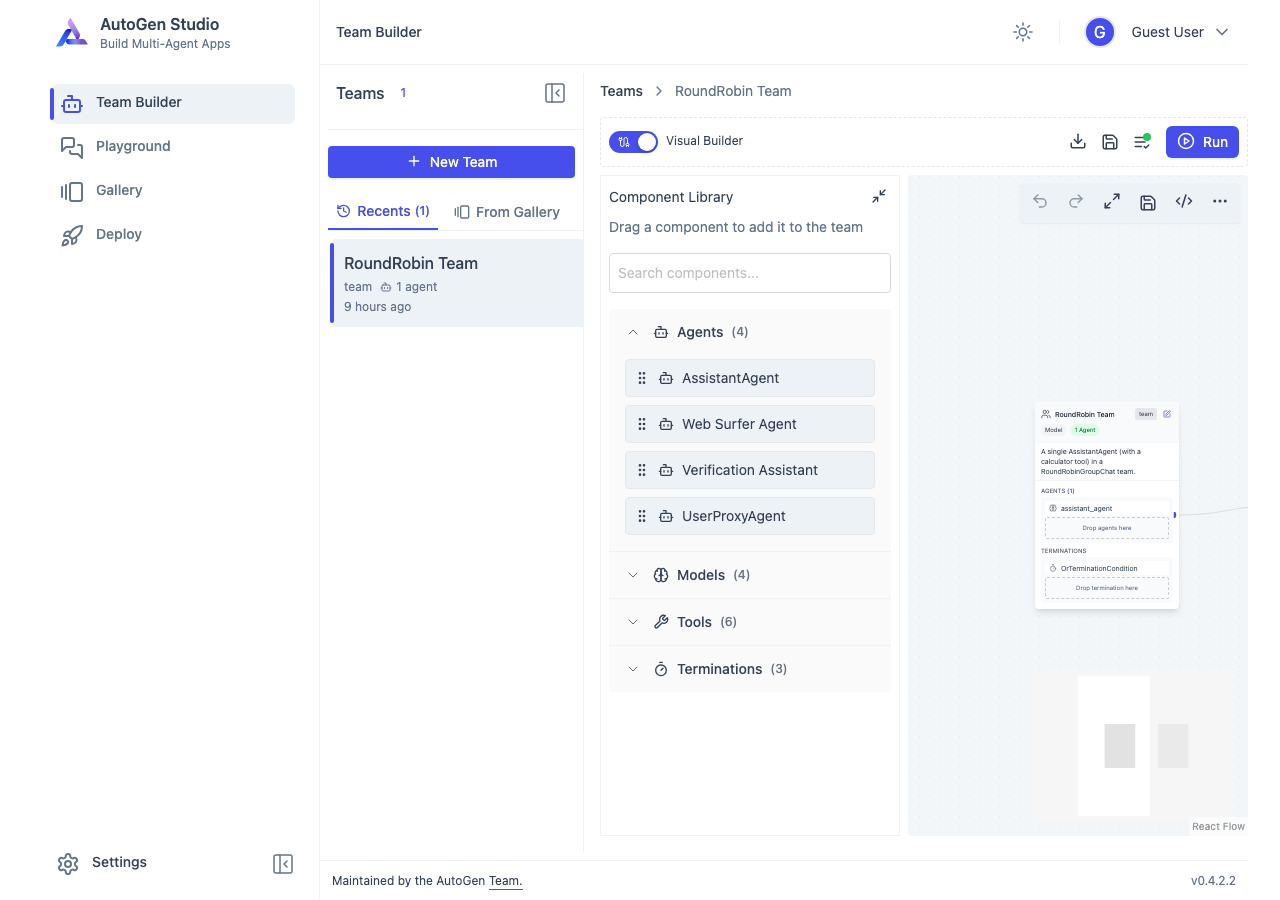Undo the last canvas change

point(1040,201)
